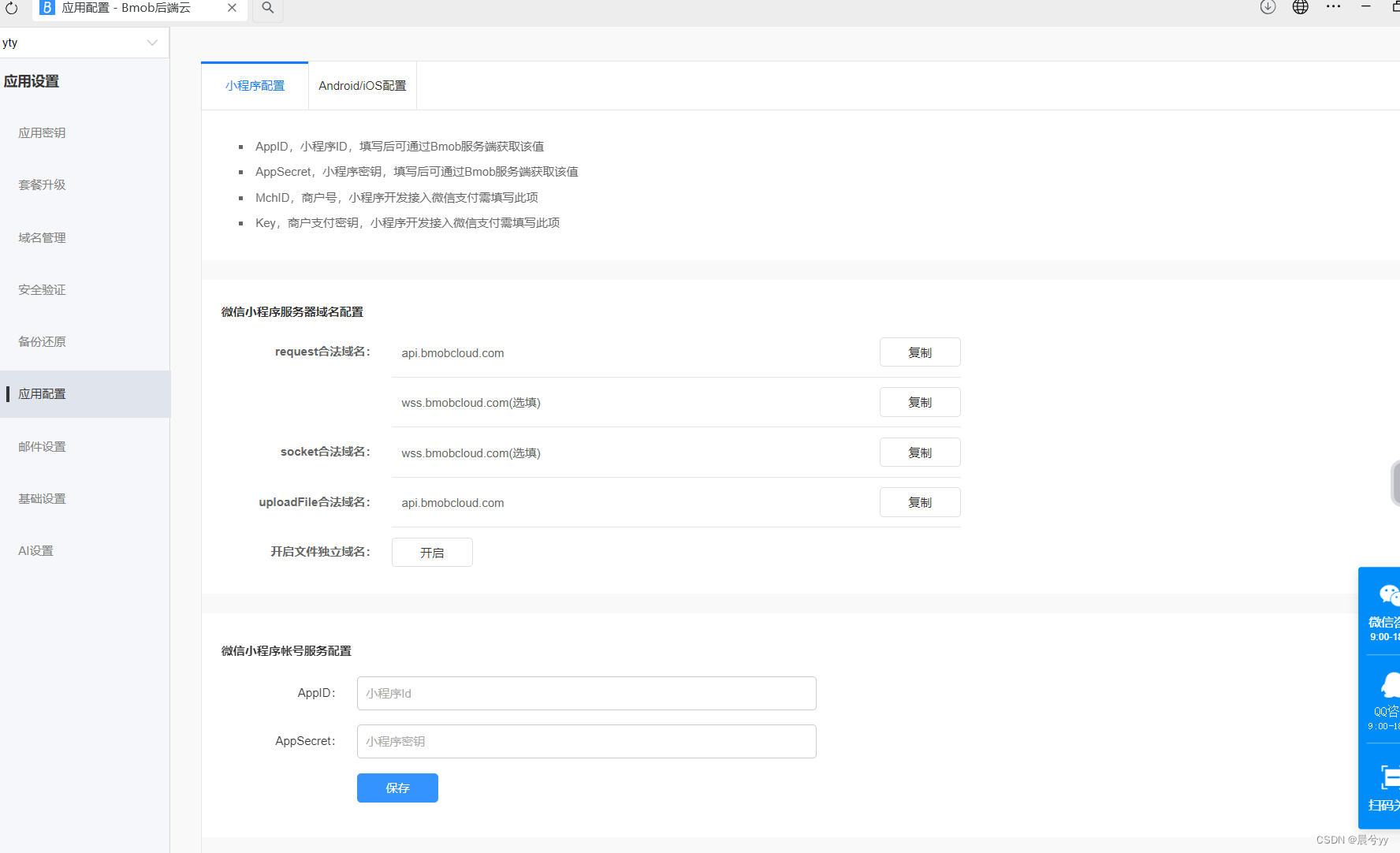Copy the second request row wss.bmobcloud.com
1400x853 pixels.
(x=920, y=402)
